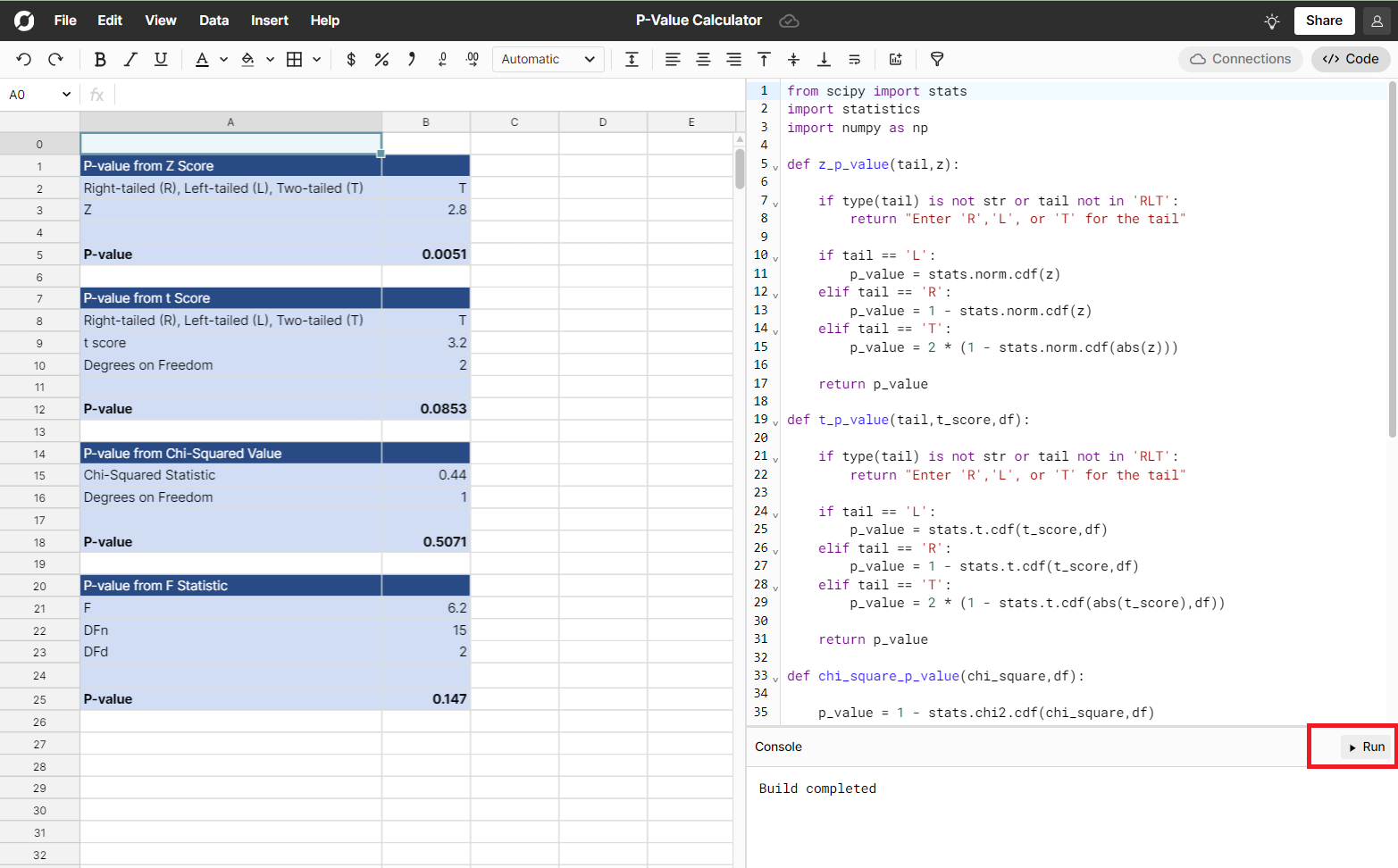Toggle the light bulb theme icon
This screenshot has height=868, width=1398.
tap(1272, 21)
